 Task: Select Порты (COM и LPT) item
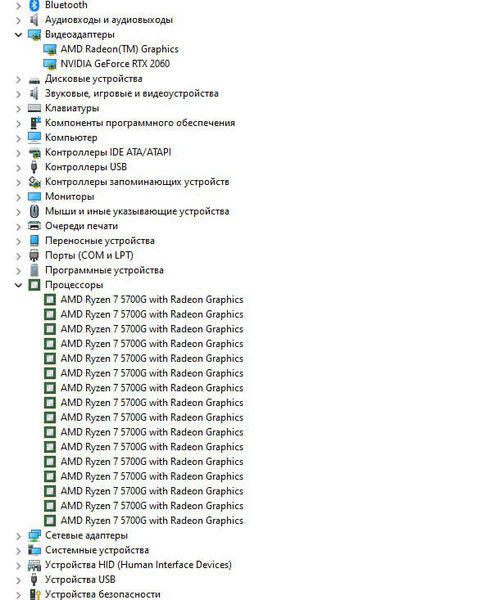(89, 255)
